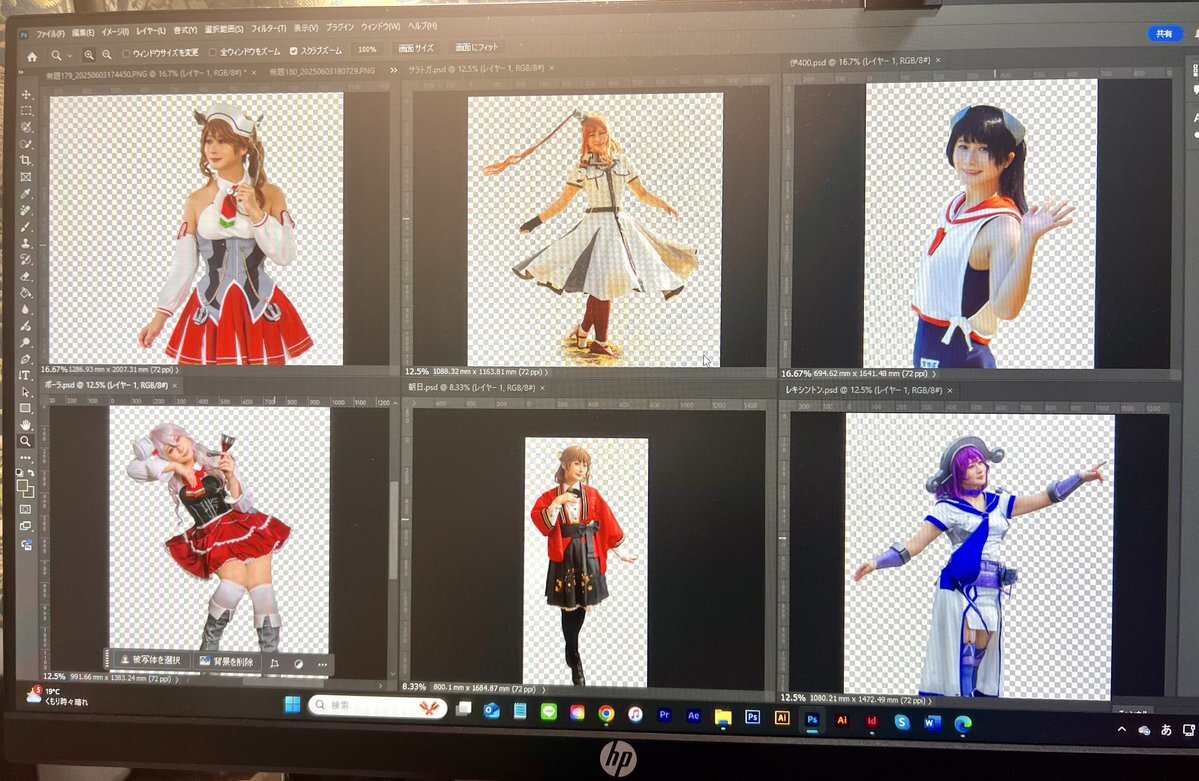The image size is (1199, 781).
Task: Open LINE app from the taskbar
Action: click(x=548, y=713)
